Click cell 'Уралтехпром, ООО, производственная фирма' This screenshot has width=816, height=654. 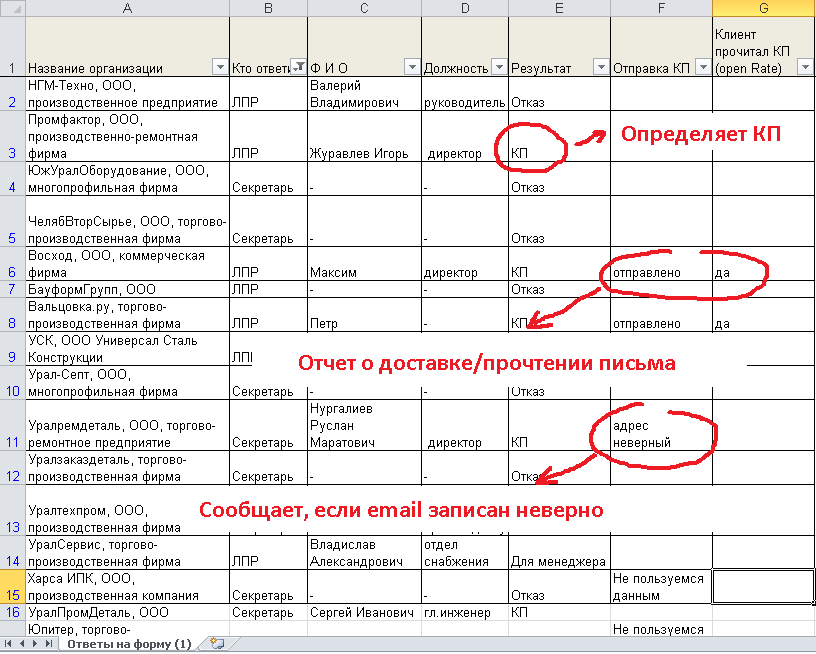click(x=127, y=510)
